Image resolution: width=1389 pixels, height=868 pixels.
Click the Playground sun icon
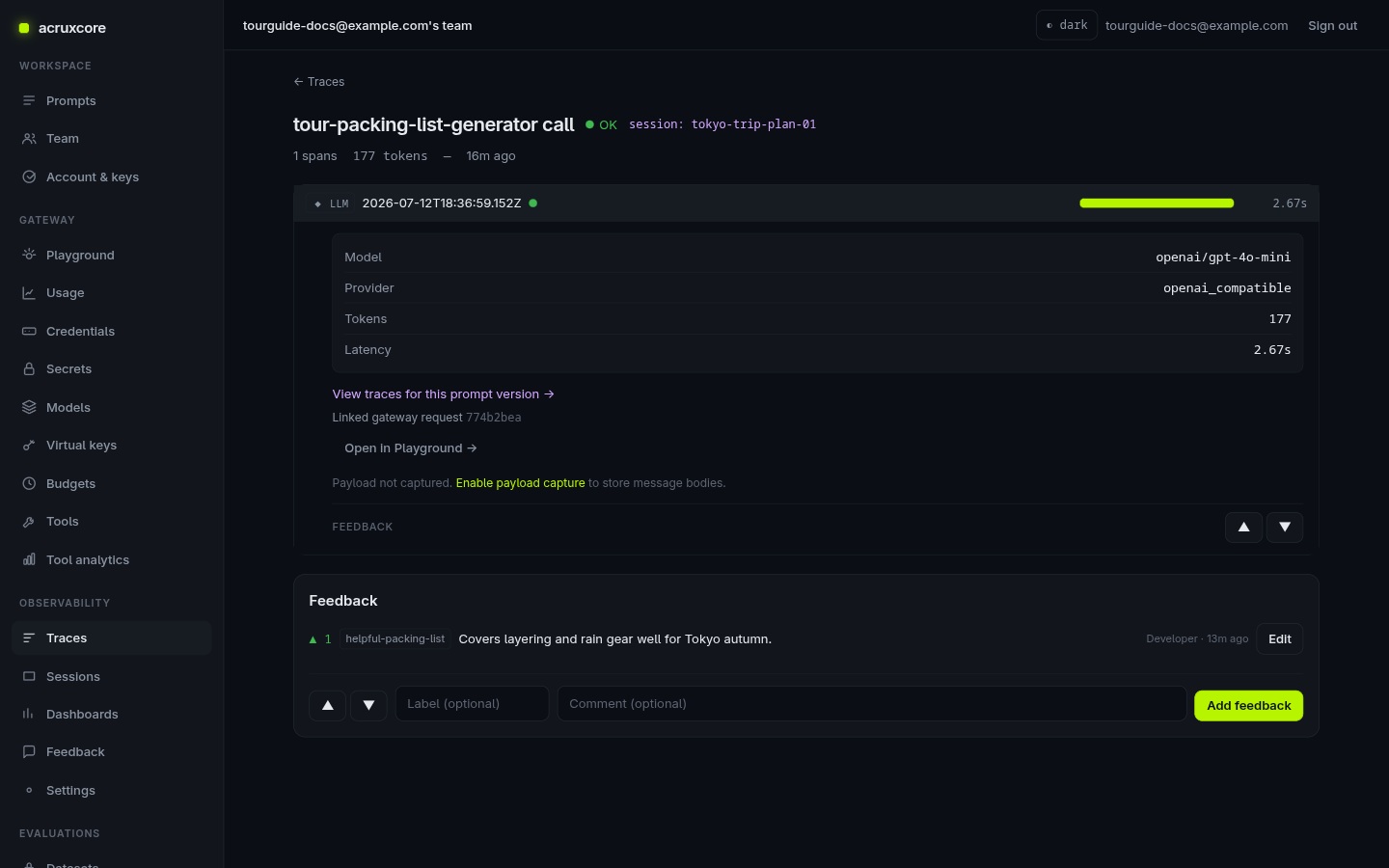click(29, 255)
